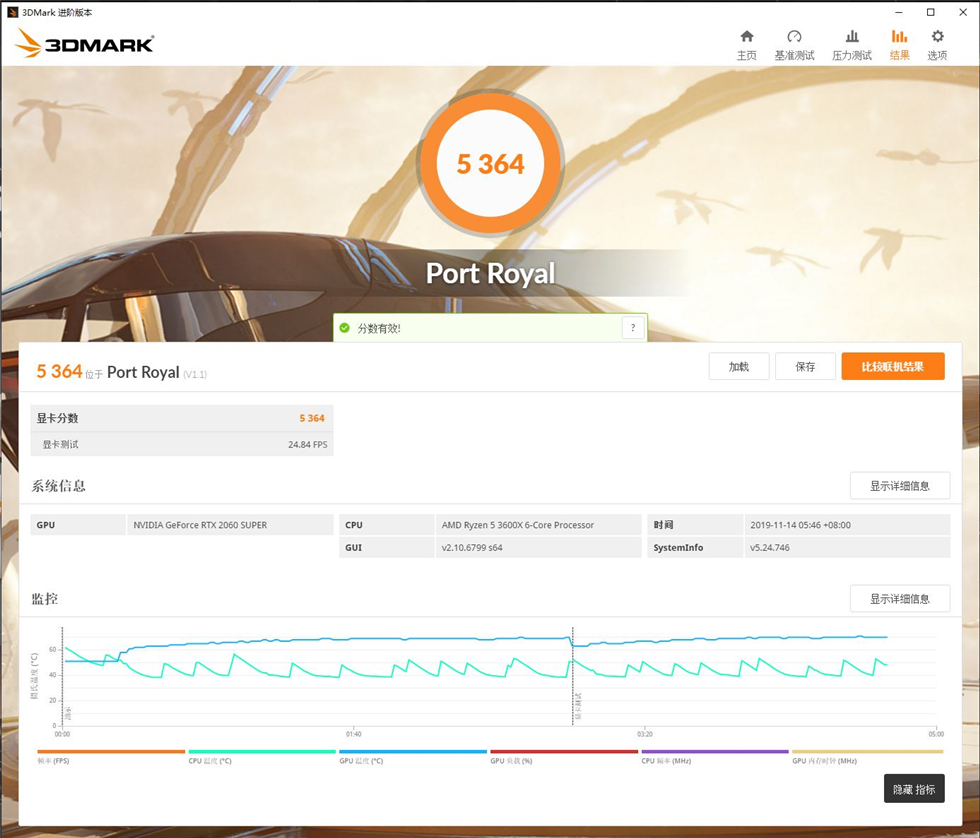
Task: Click the question mark help icon
Action: pos(632,328)
